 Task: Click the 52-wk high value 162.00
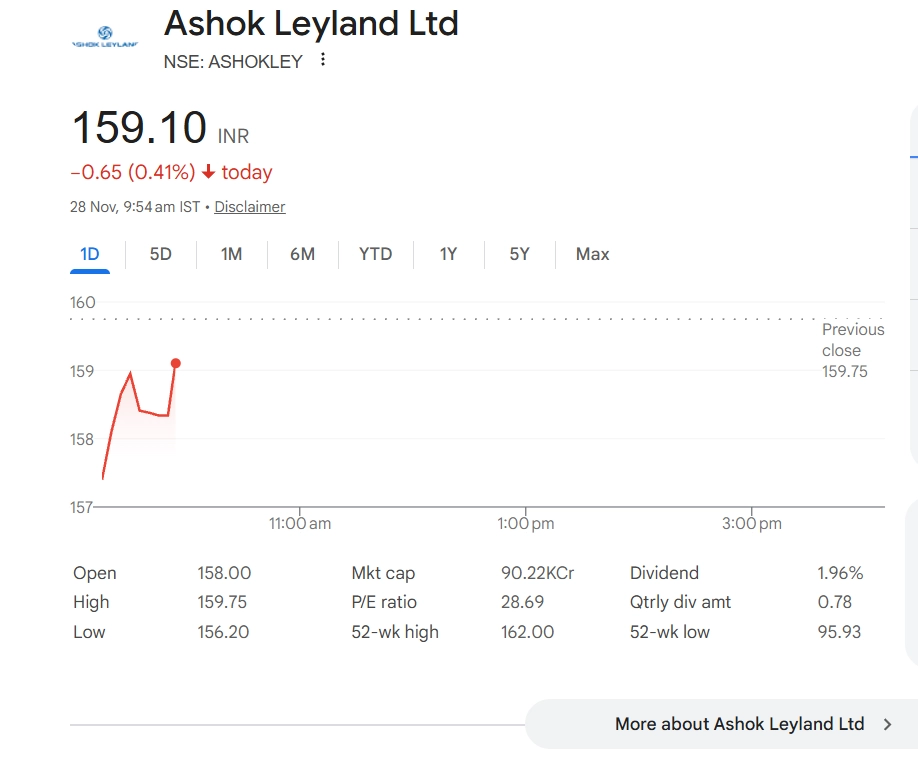tap(527, 632)
